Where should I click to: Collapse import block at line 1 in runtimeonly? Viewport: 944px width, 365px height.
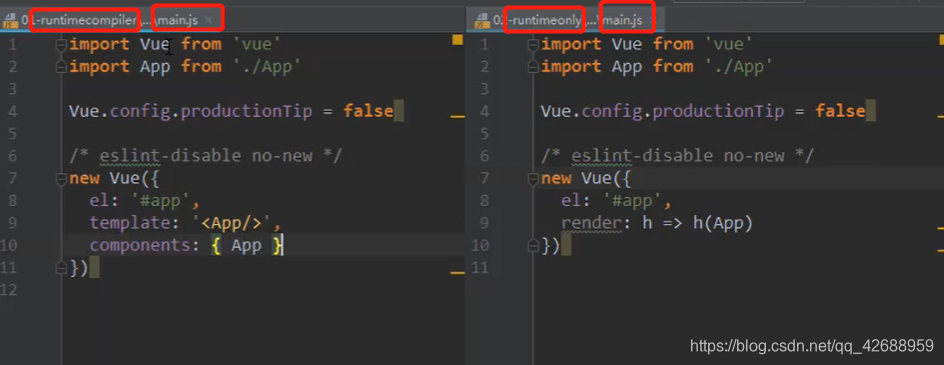tap(532, 45)
